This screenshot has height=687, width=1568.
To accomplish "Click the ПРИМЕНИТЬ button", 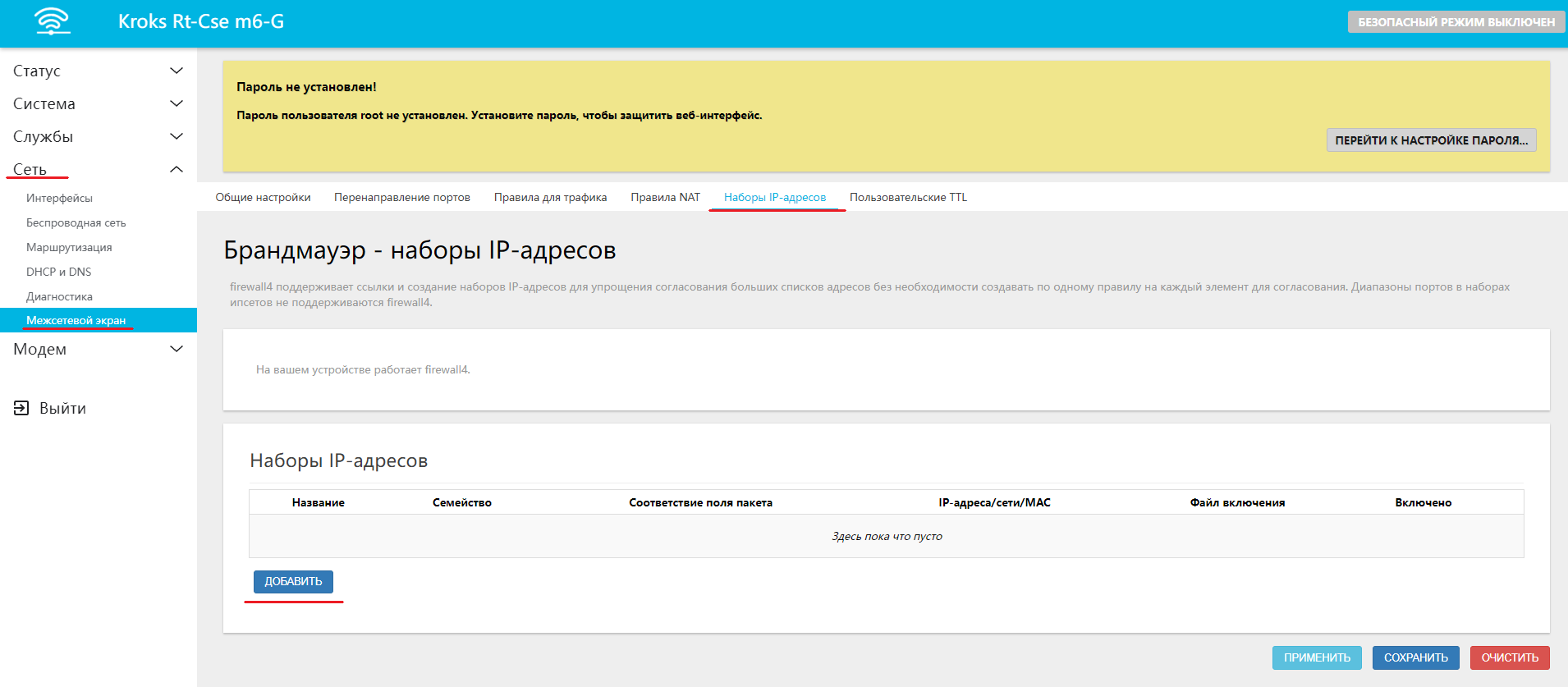I will (x=1317, y=657).
